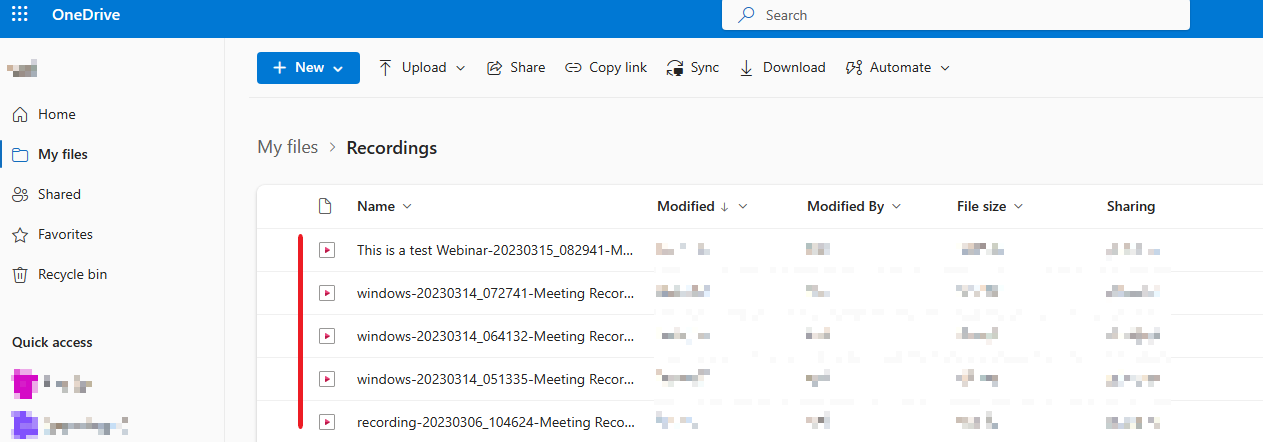Click the search magnifier icon
1263x442 pixels.
(x=746, y=15)
